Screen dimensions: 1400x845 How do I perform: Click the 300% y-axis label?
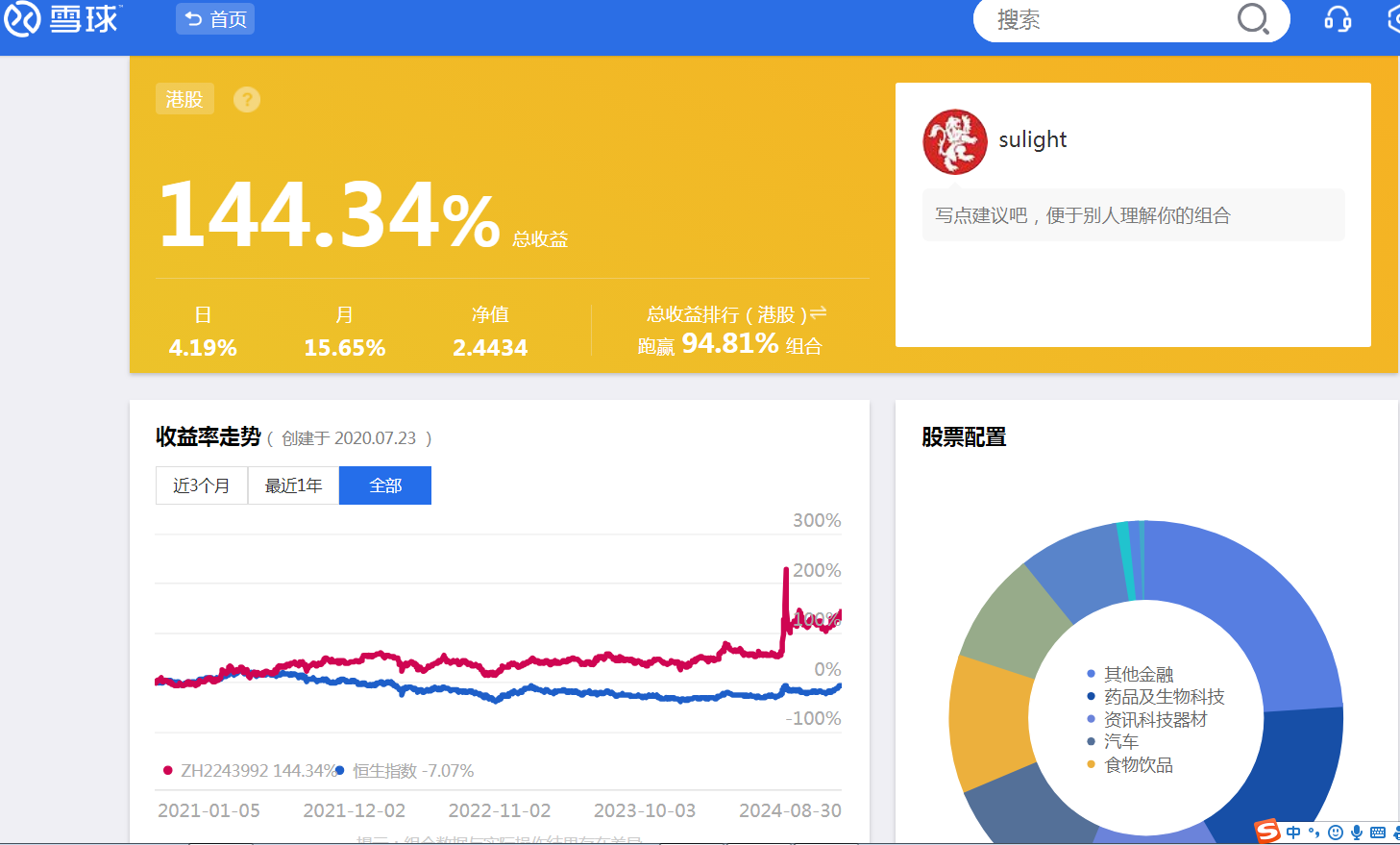(x=817, y=520)
